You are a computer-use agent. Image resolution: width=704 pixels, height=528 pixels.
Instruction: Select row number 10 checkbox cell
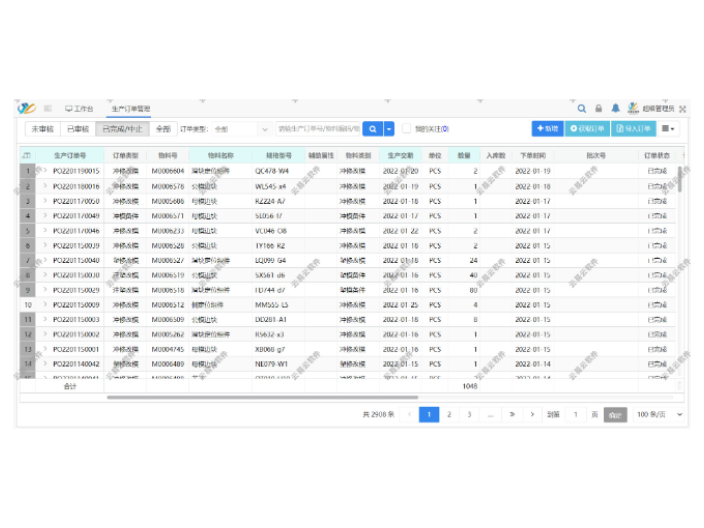coord(28,305)
